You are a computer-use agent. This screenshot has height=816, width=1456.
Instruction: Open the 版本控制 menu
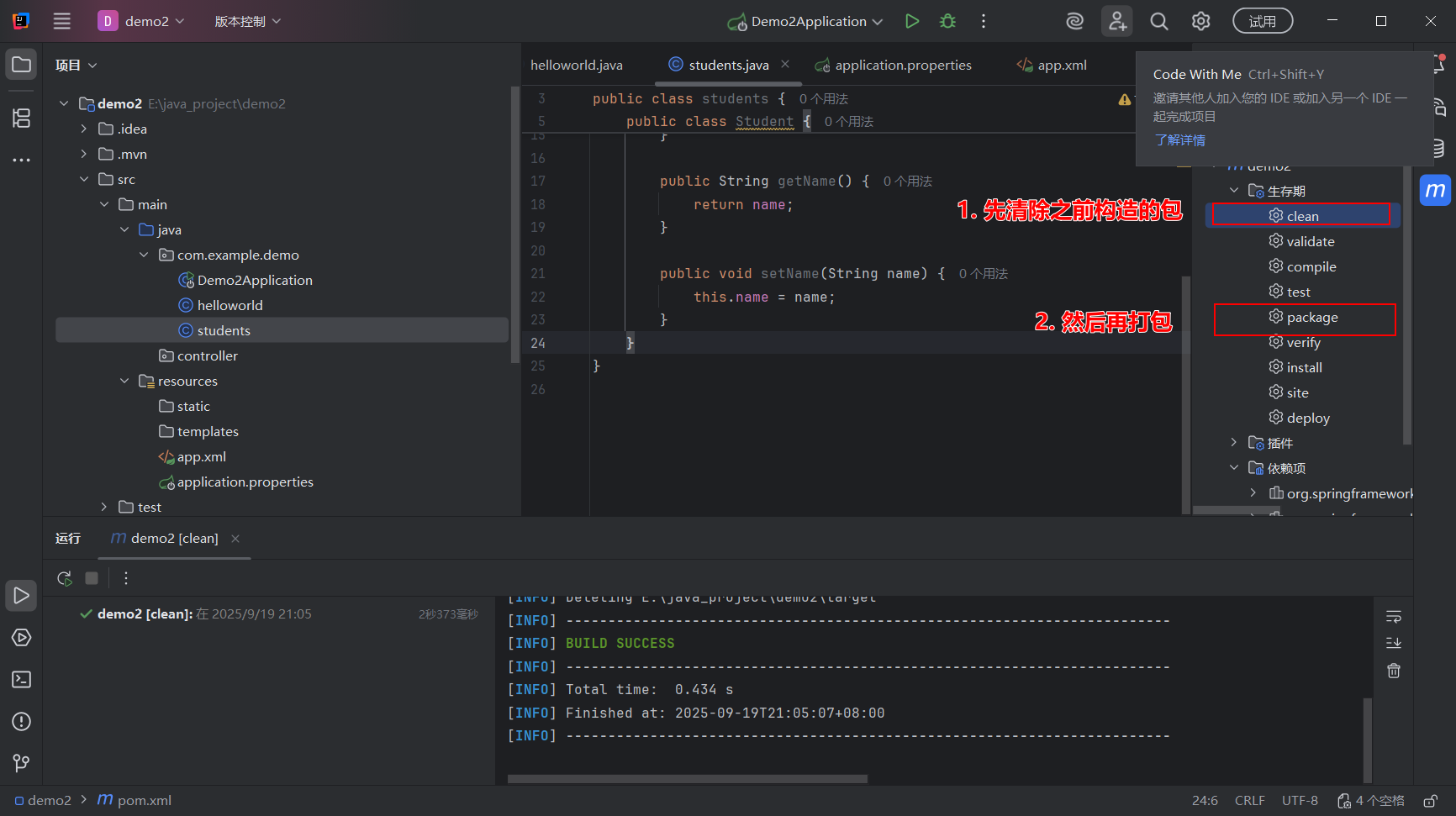[247, 21]
